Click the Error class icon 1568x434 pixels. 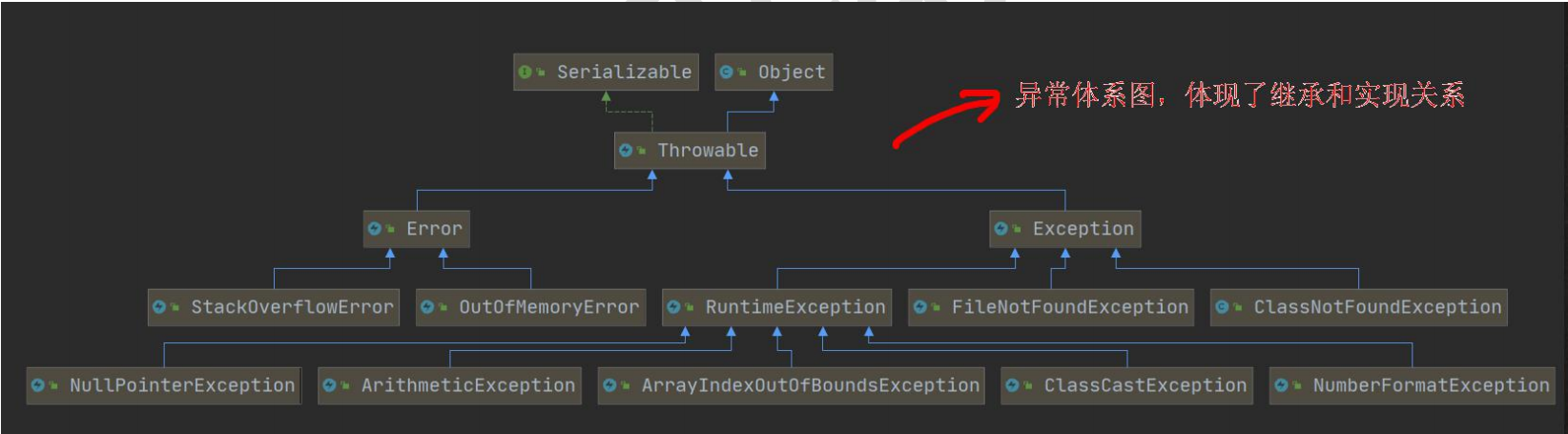tap(375, 228)
